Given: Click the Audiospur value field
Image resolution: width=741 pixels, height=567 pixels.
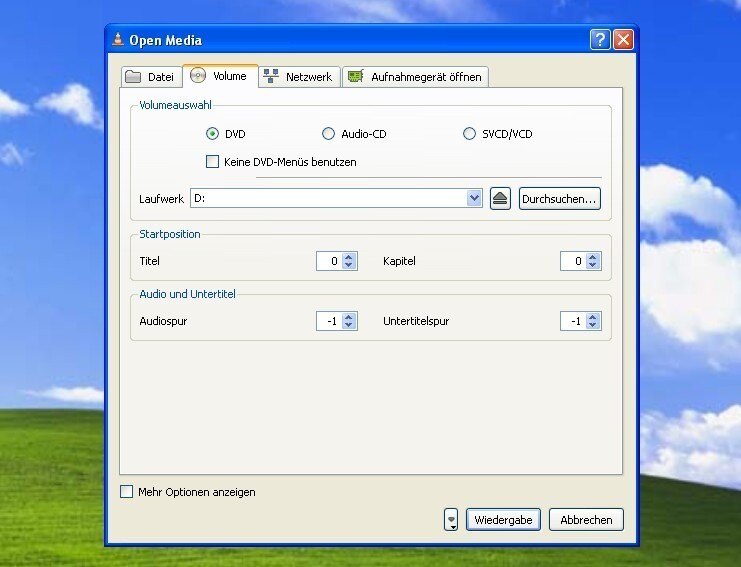Looking at the screenshot, I should point(328,321).
